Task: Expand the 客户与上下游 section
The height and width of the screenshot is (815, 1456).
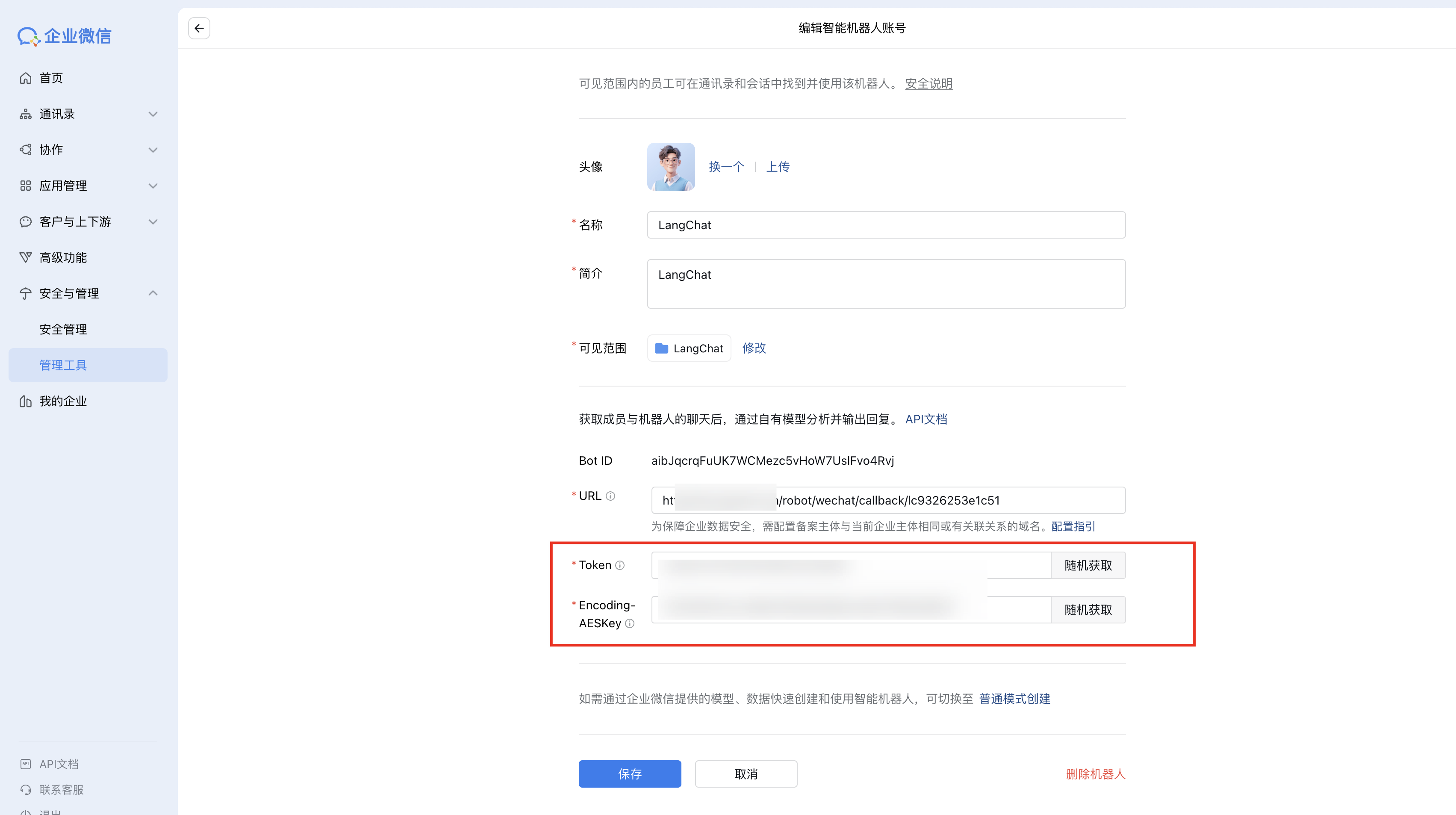Action: (153, 221)
